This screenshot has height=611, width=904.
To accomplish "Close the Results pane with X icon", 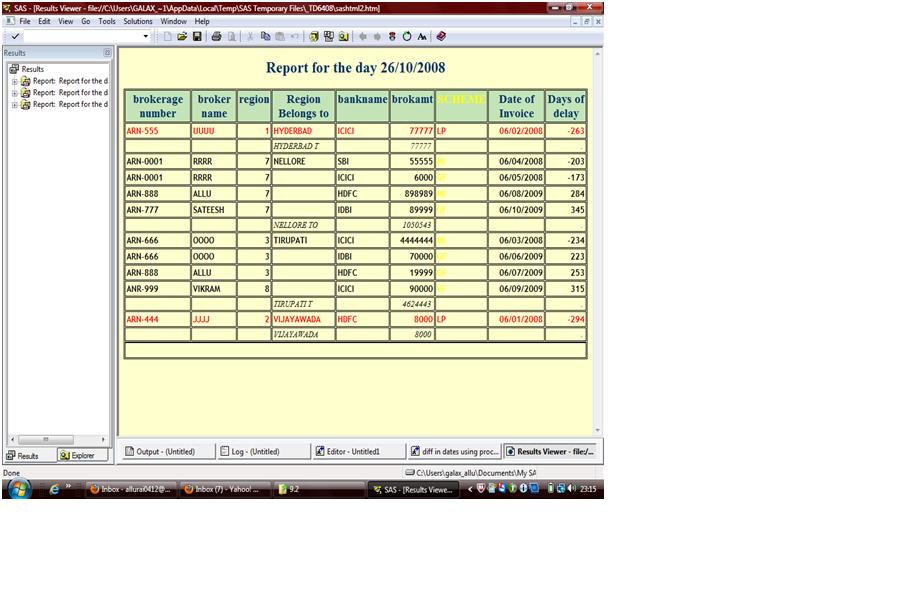I will tap(107, 52).
